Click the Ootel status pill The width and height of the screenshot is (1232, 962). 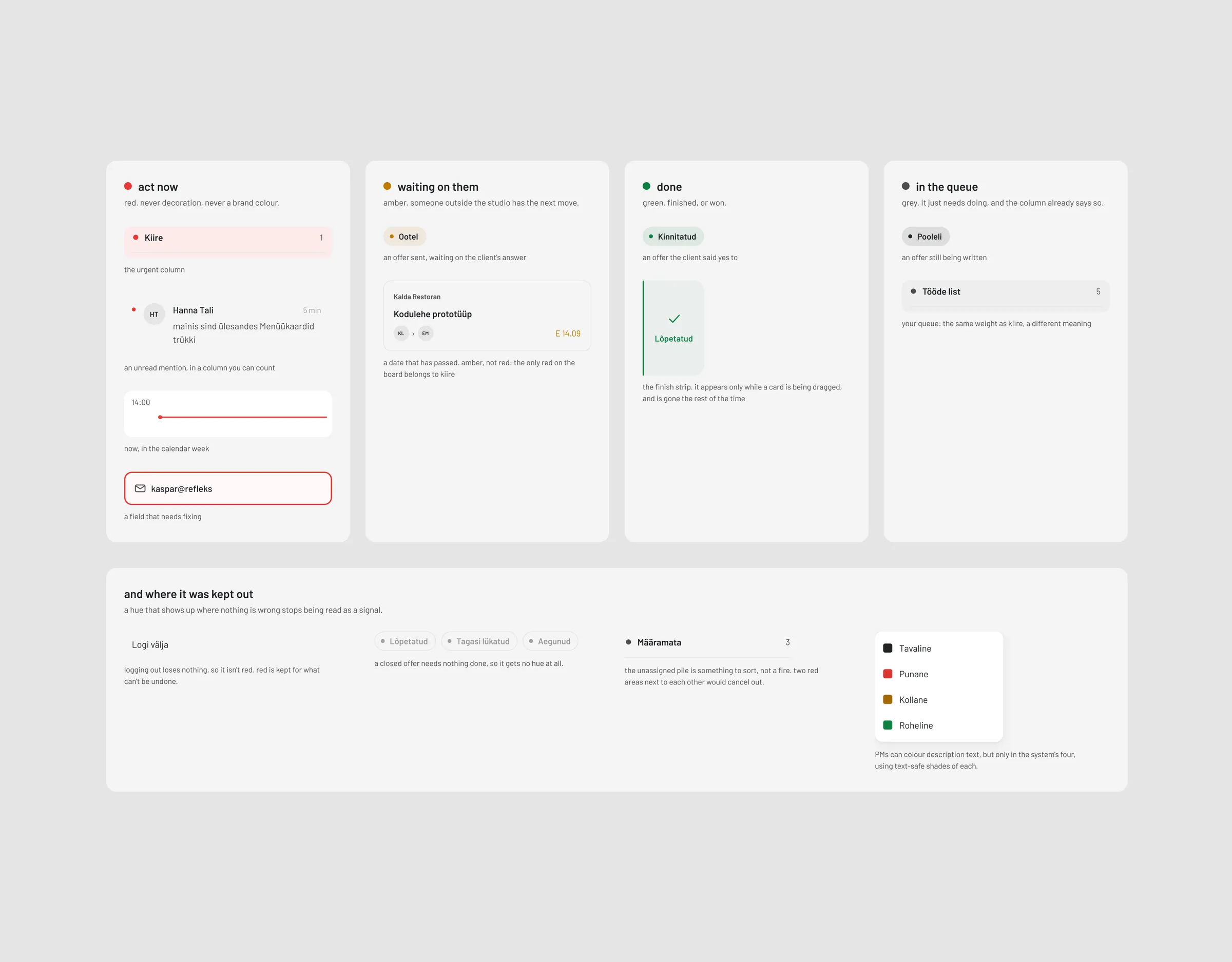click(405, 237)
